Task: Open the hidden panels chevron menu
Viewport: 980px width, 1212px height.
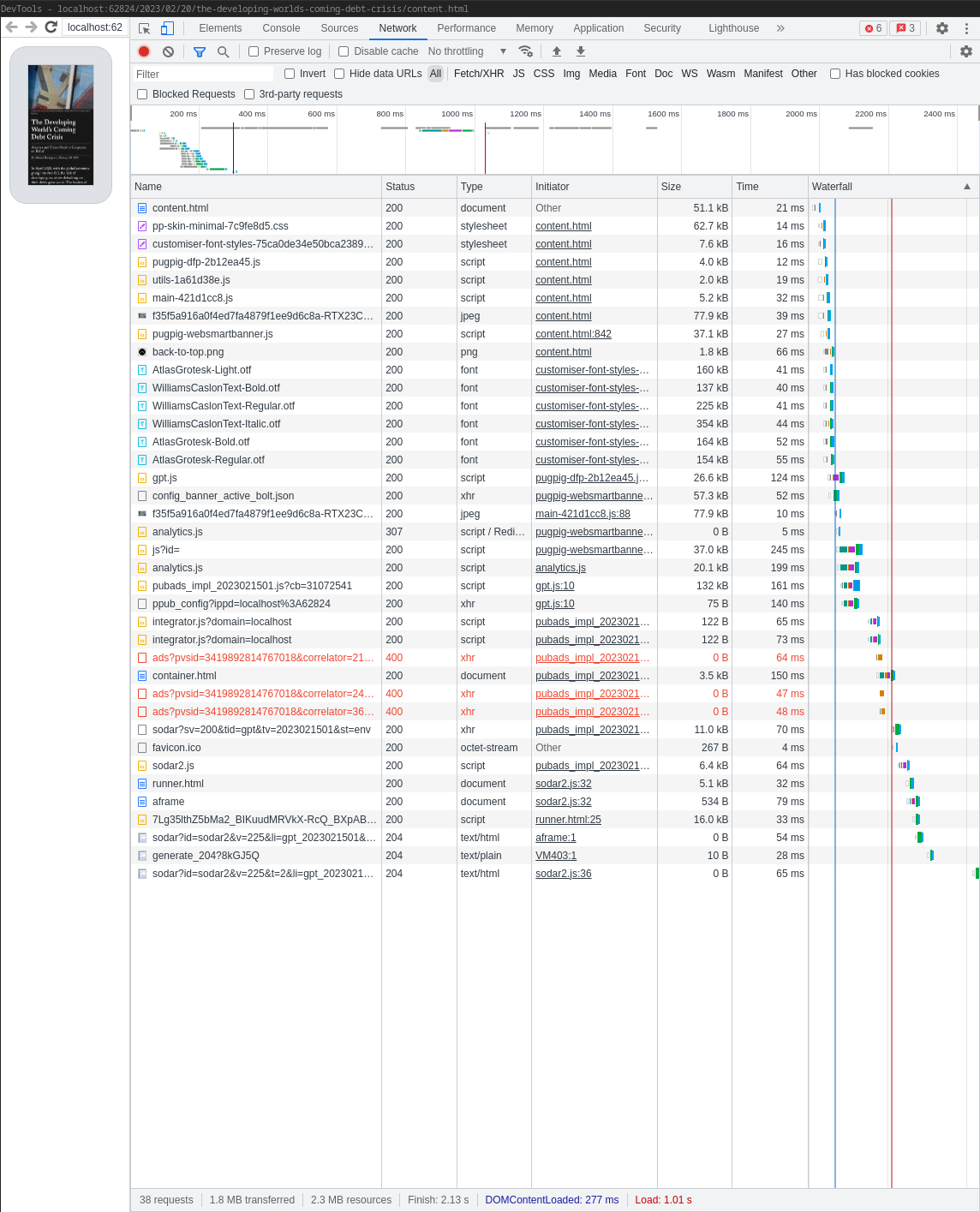Action: 780,28
